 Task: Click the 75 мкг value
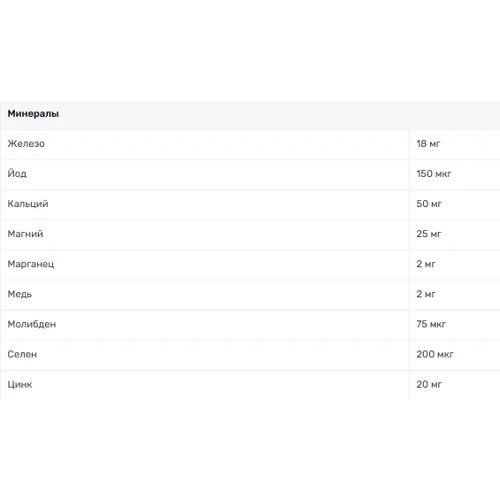tap(431, 324)
